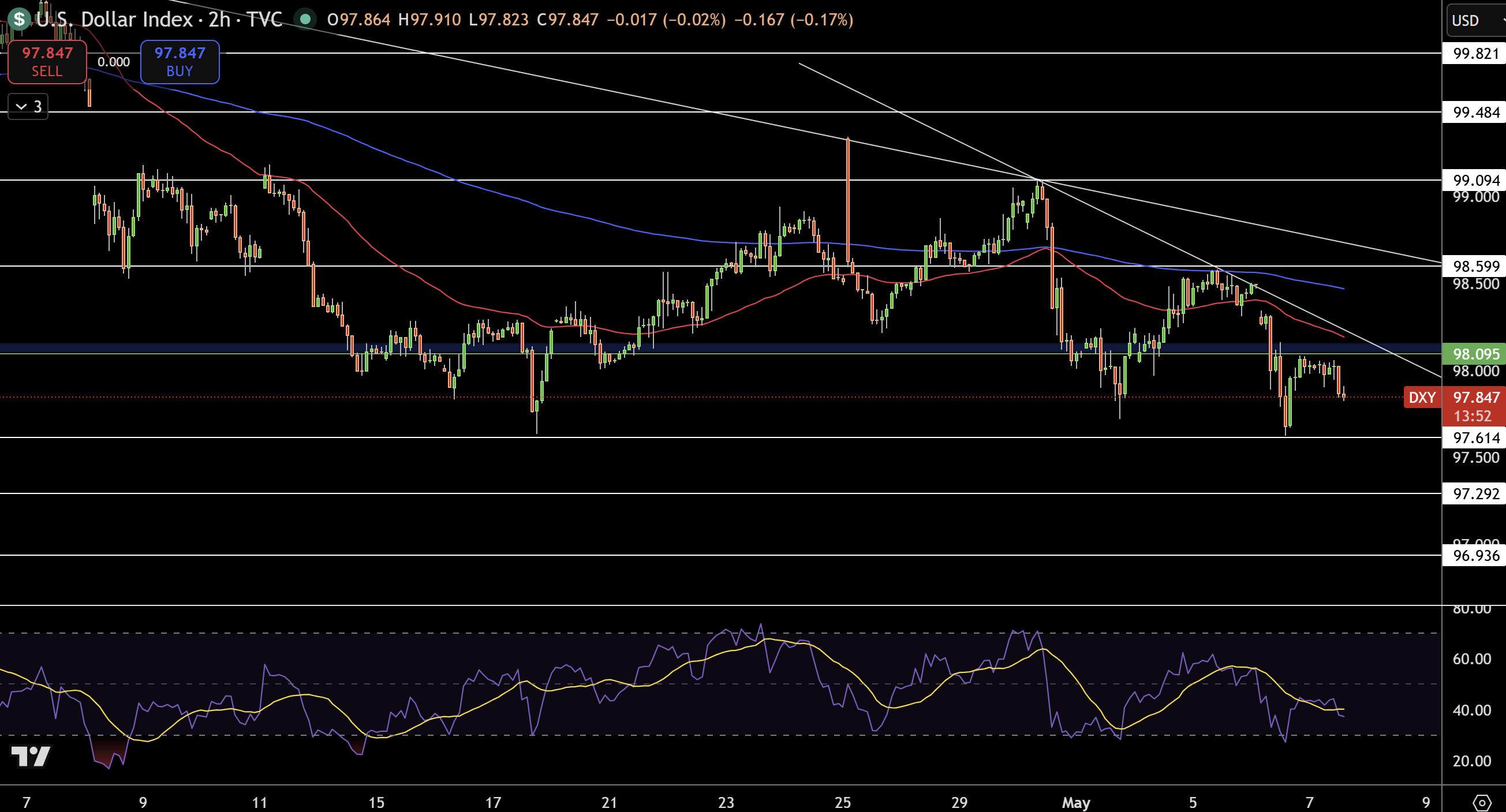The width and height of the screenshot is (1506, 812).
Task: Select the 99.821 horizontal line price label
Action: coord(1475,53)
